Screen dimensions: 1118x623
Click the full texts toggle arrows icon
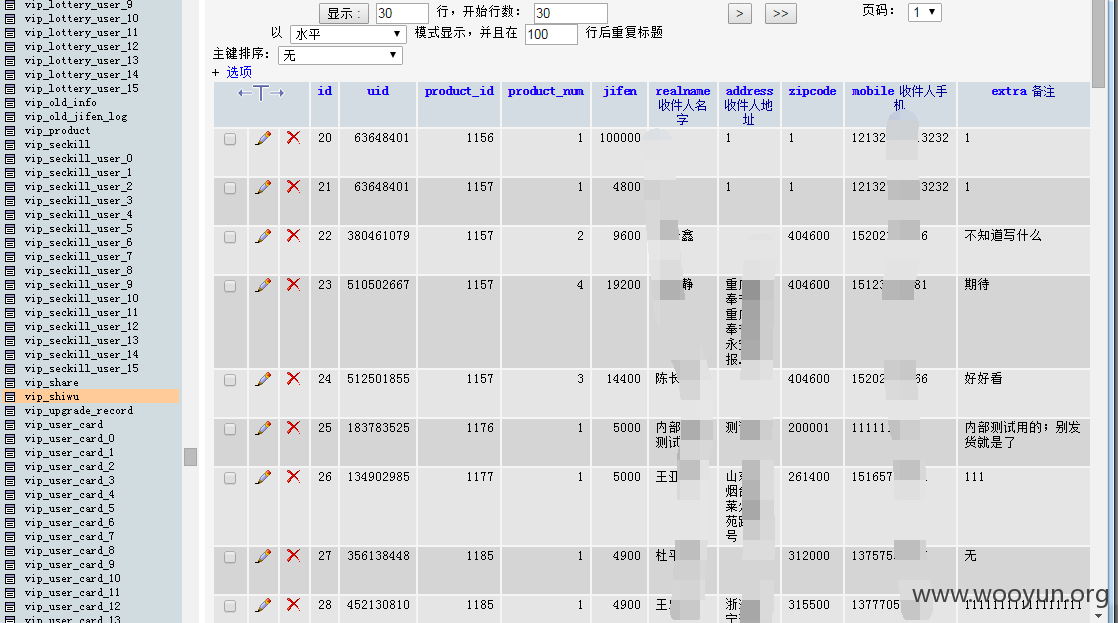pos(261,93)
